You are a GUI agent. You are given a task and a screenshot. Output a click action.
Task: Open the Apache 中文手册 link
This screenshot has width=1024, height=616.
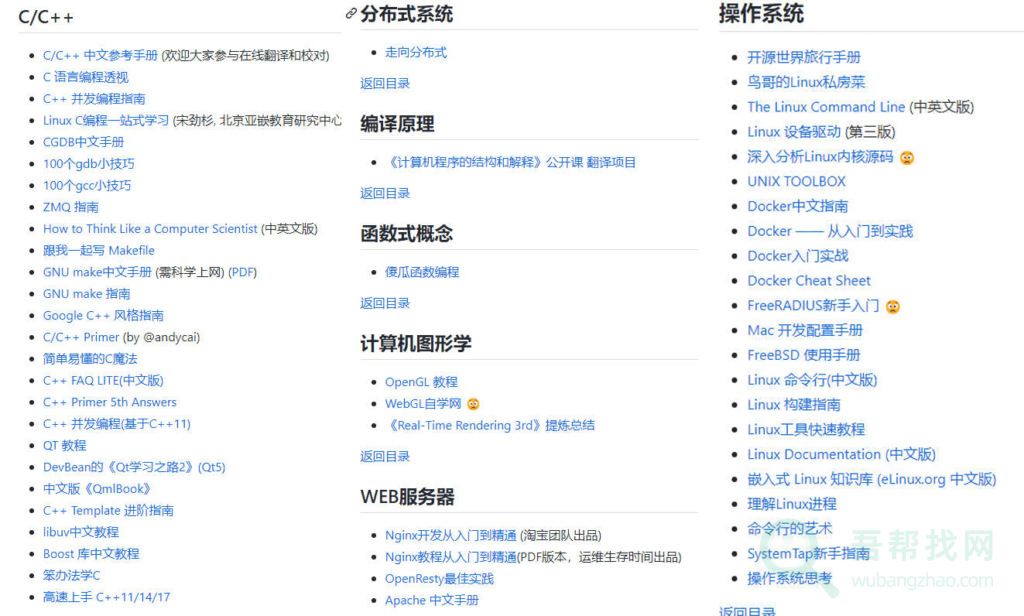tap(432, 600)
